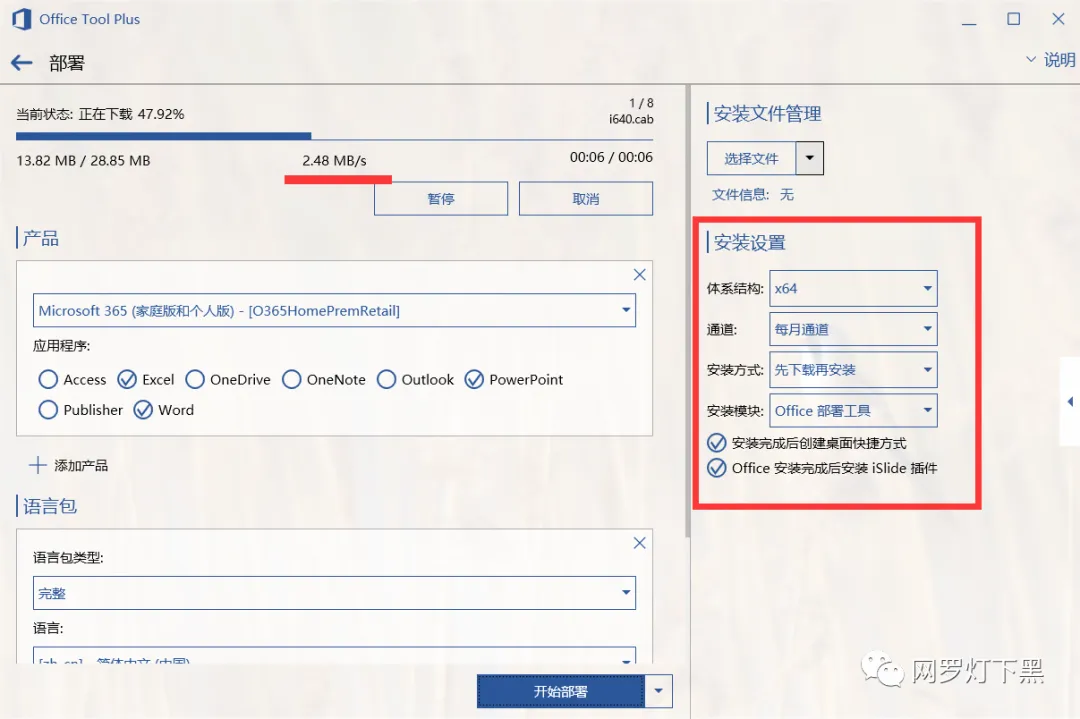
Task: Expand the 说明 help section
Action: coord(1051,60)
